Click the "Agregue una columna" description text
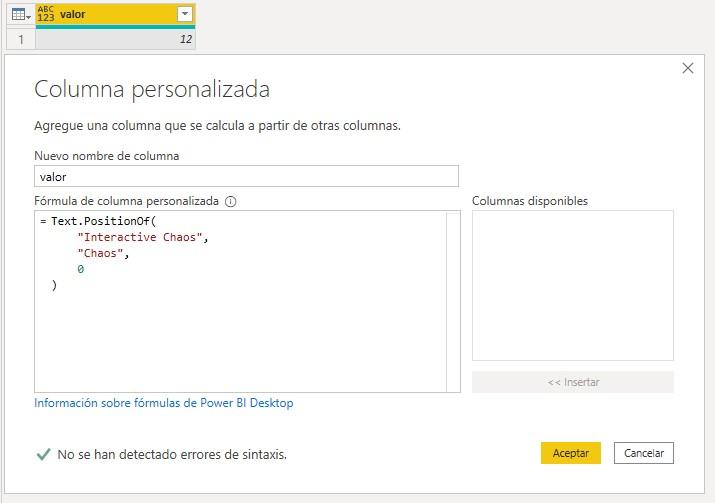Image resolution: width=715 pixels, height=503 pixels. 218,126
